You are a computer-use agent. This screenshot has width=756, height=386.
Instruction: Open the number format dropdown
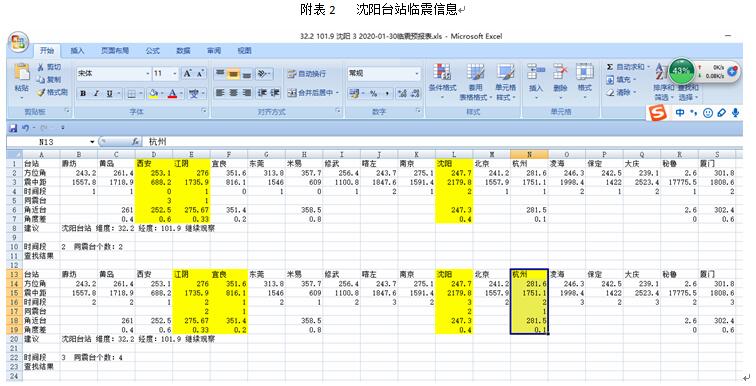(417, 74)
